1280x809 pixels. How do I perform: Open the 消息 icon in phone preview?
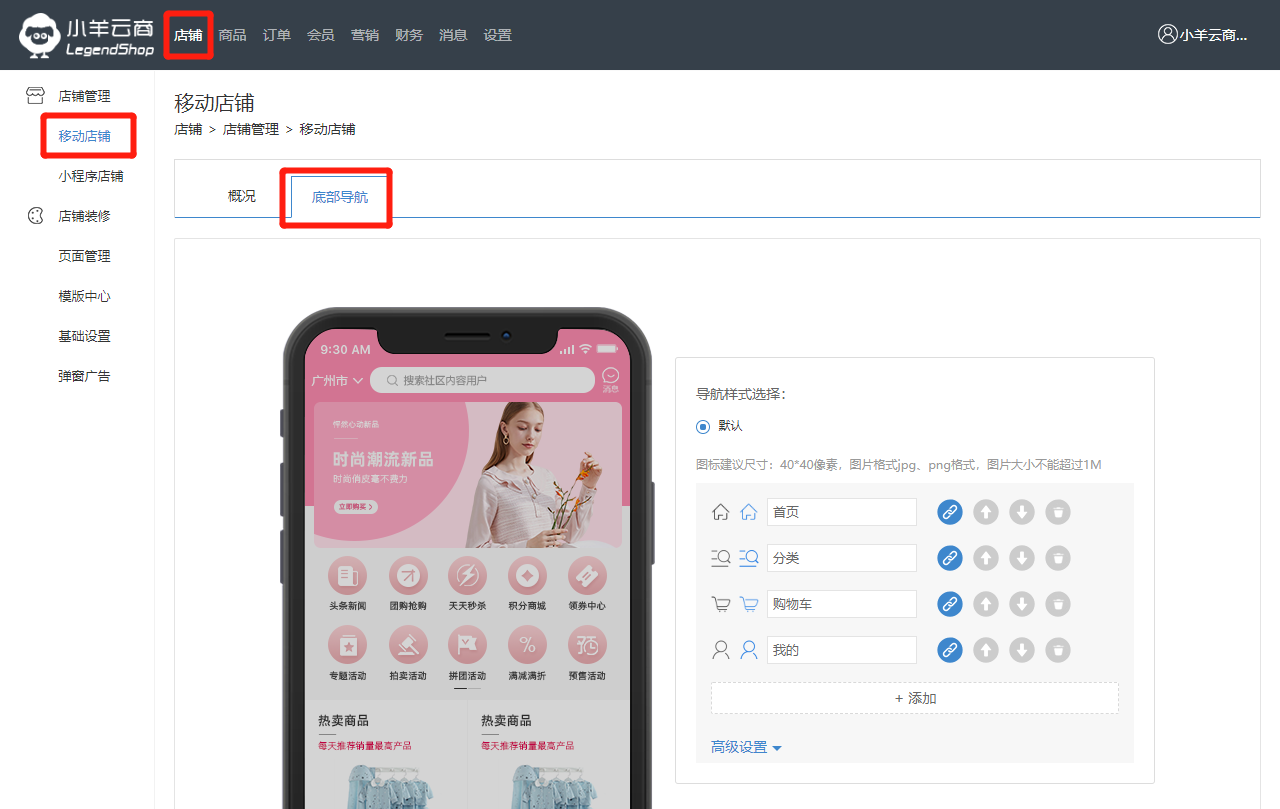610,380
